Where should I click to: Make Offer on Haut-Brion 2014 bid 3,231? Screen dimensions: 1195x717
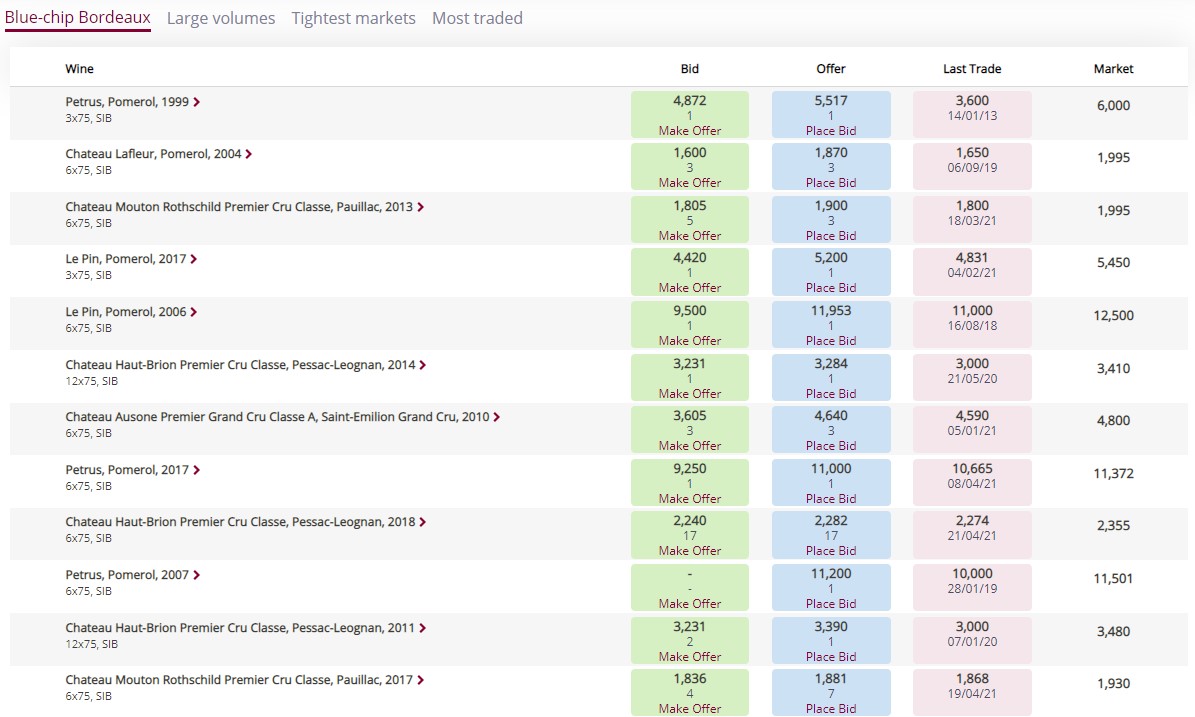(x=690, y=394)
